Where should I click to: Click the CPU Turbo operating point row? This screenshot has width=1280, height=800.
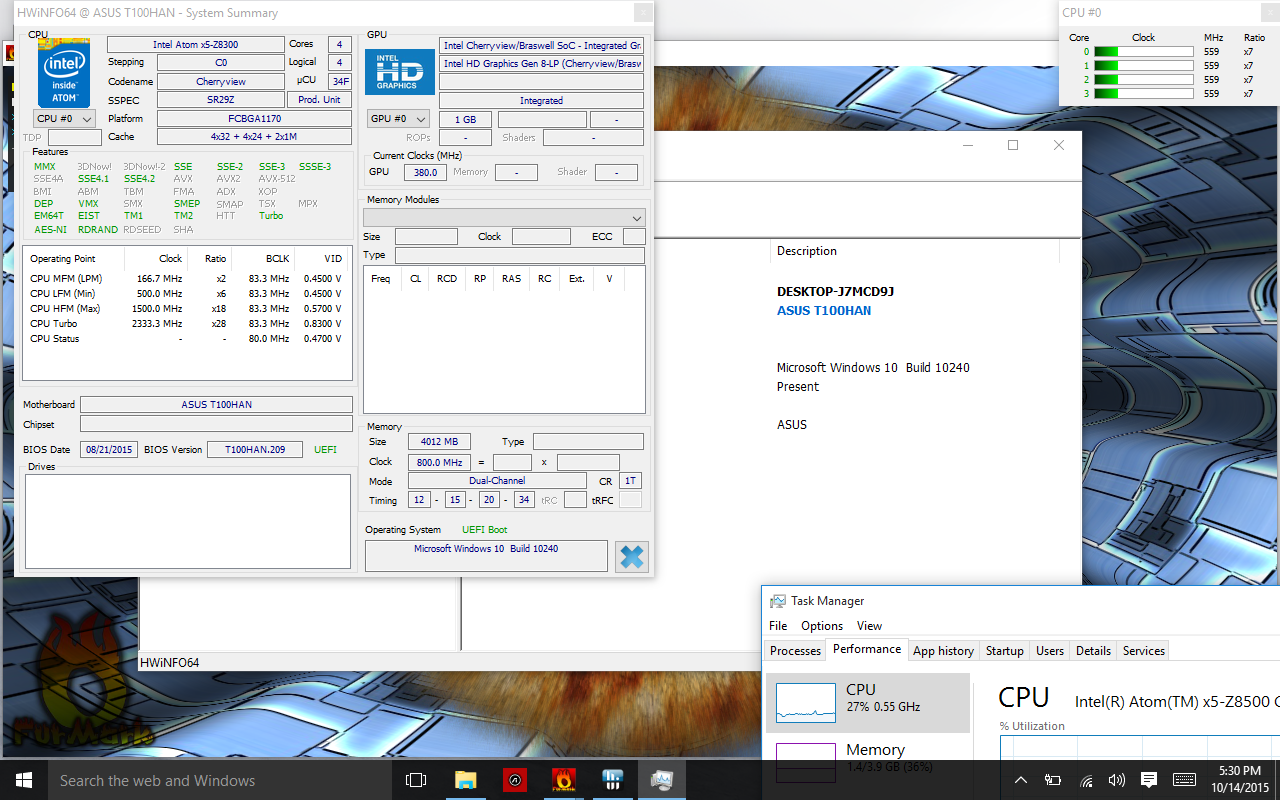pos(187,324)
